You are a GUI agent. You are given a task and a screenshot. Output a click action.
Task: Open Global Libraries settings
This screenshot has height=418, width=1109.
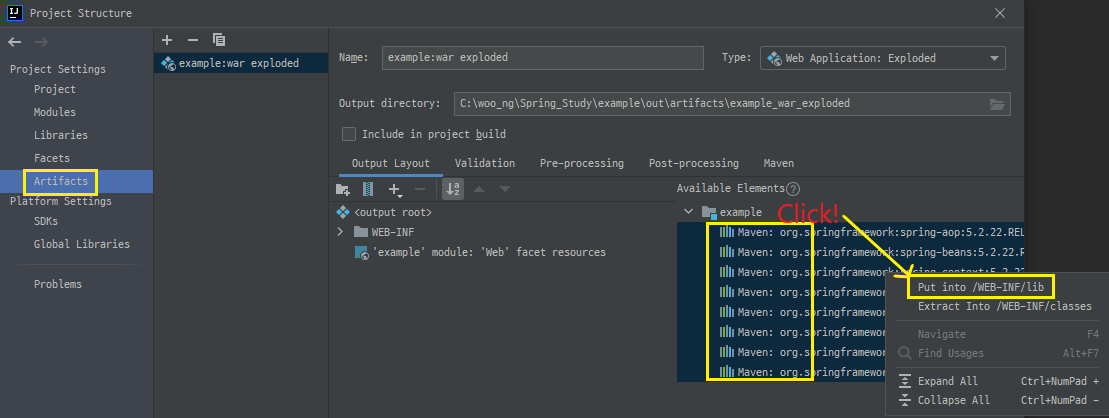point(81,244)
